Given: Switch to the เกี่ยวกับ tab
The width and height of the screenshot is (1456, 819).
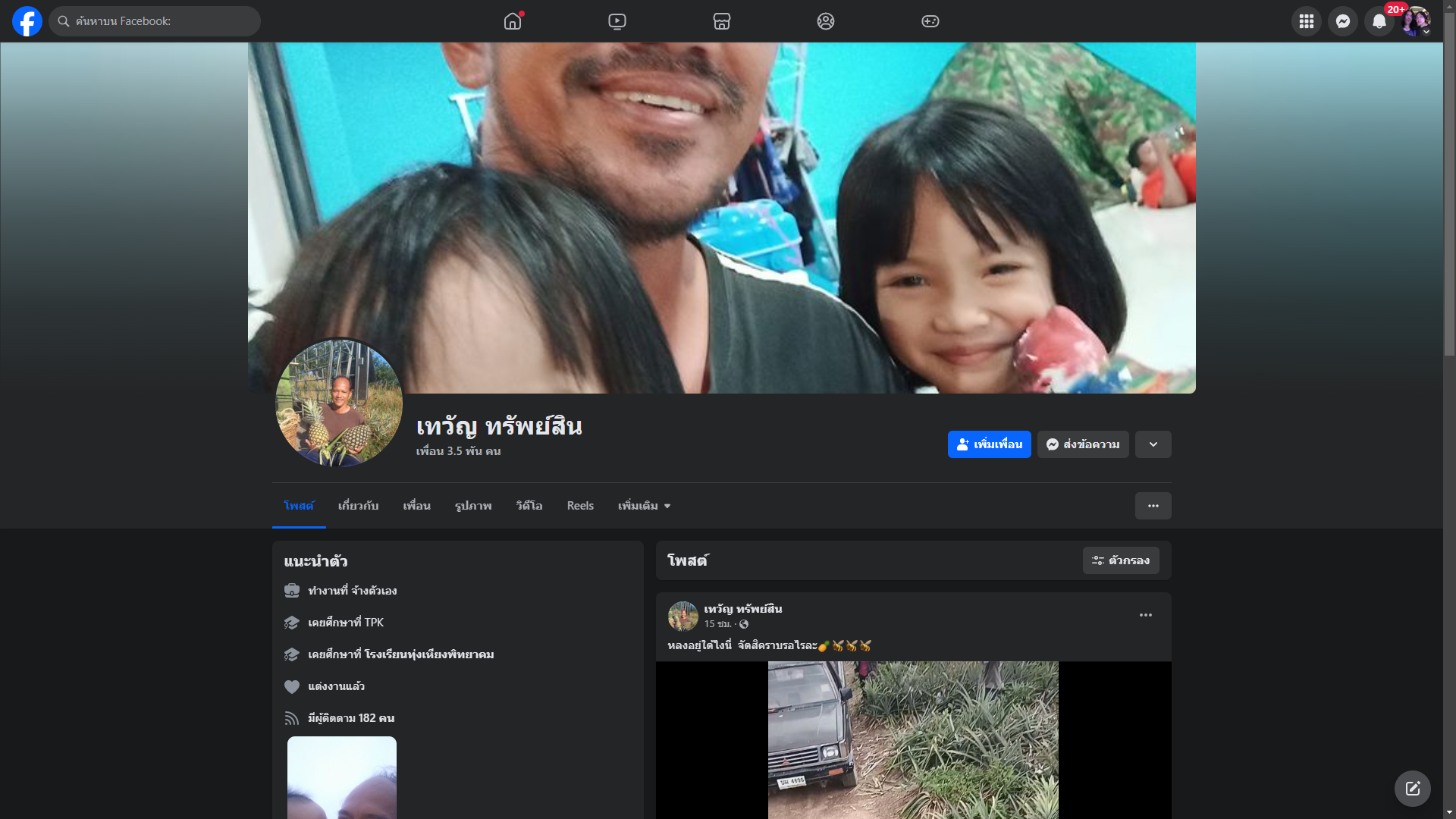Looking at the screenshot, I should [358, 506].
